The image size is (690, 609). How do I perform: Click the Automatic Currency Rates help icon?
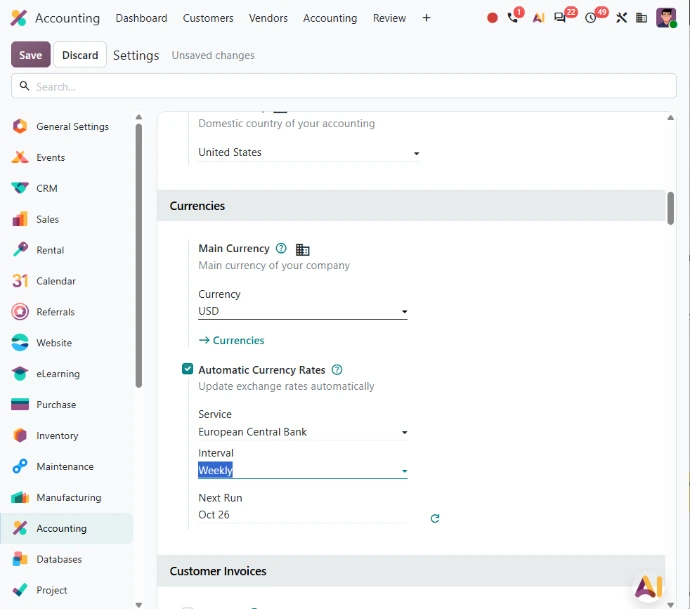coord(337,370)
